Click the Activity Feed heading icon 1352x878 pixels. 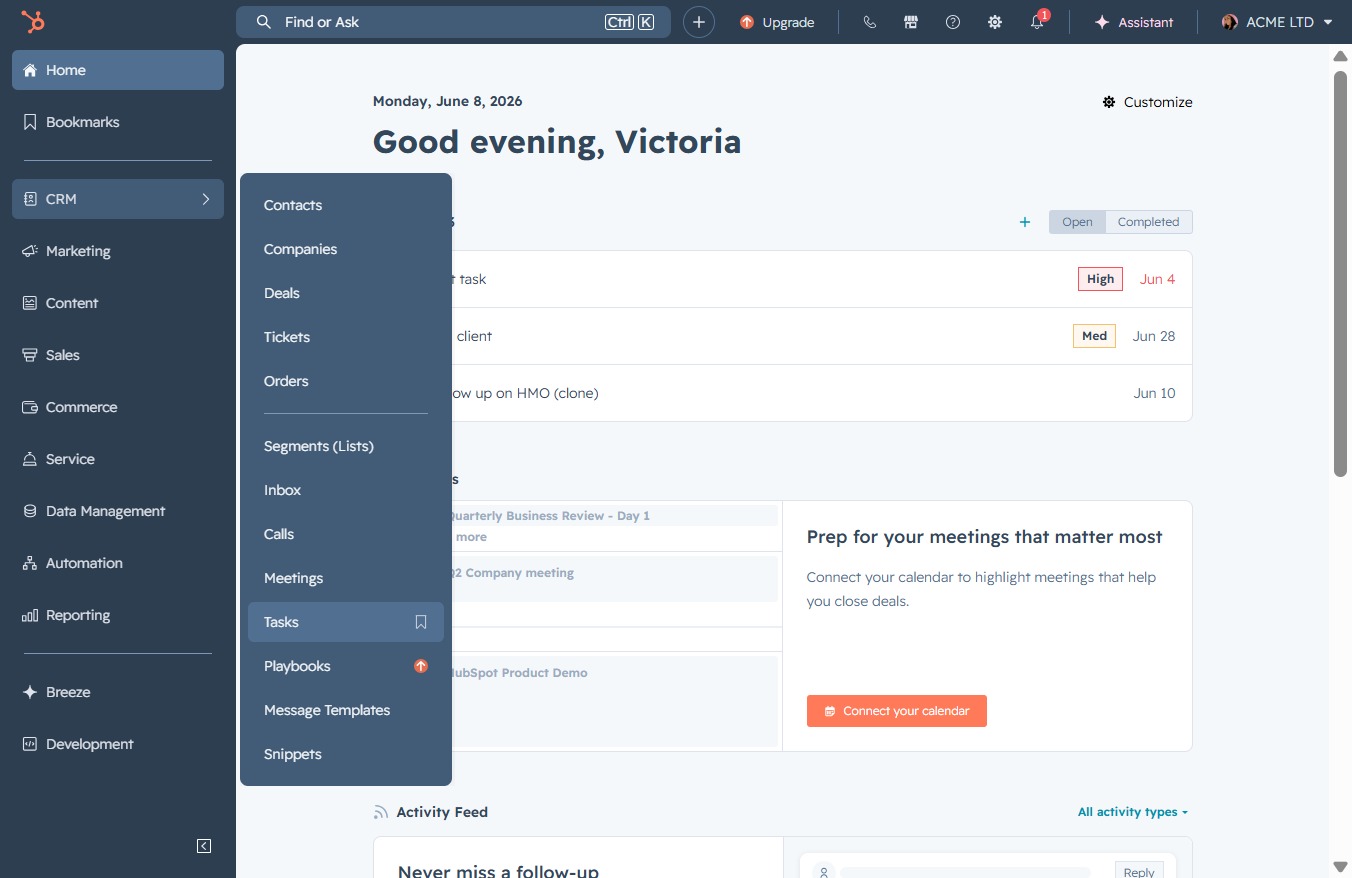coord(380,812)
